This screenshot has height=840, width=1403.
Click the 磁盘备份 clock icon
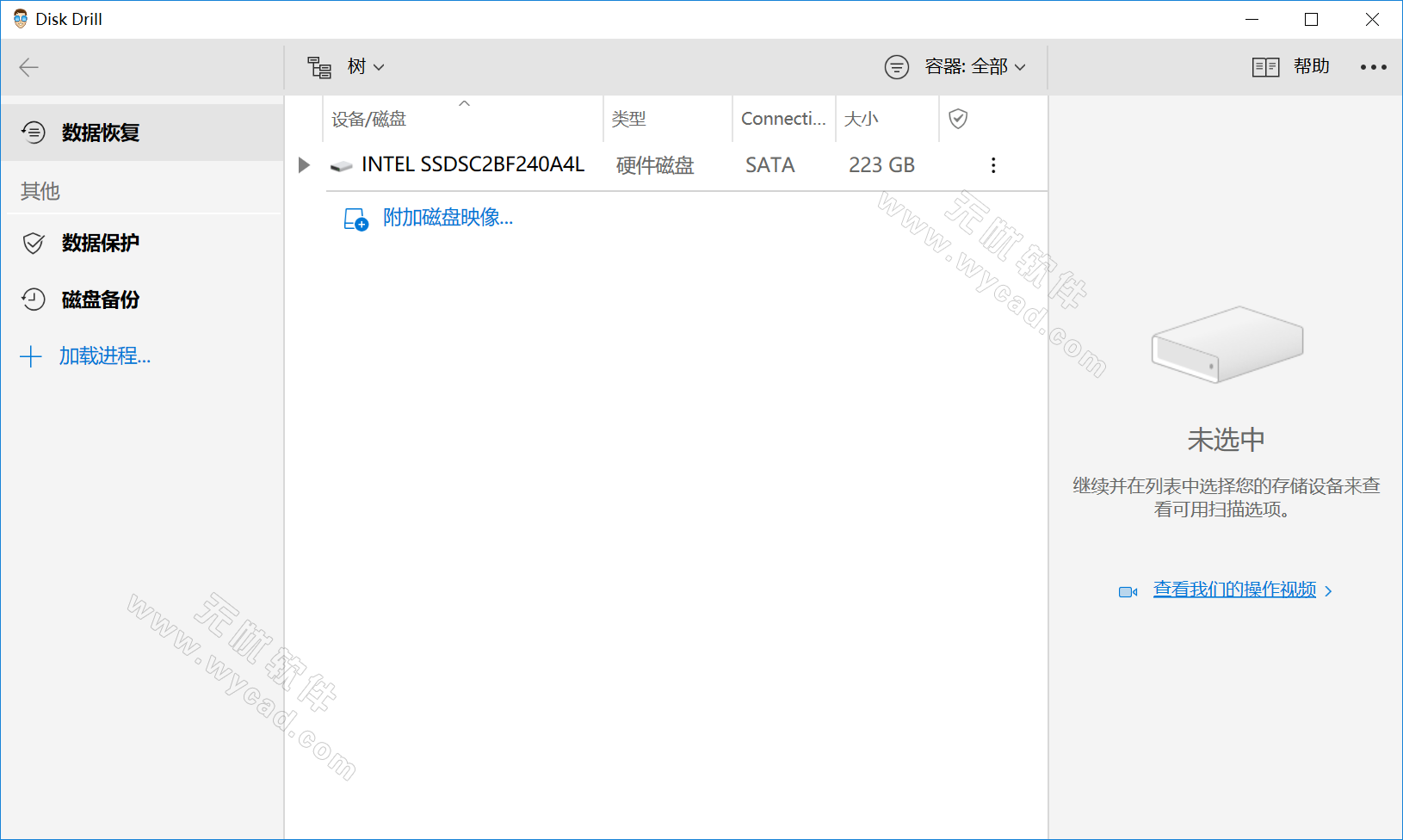tap(33, 300)
